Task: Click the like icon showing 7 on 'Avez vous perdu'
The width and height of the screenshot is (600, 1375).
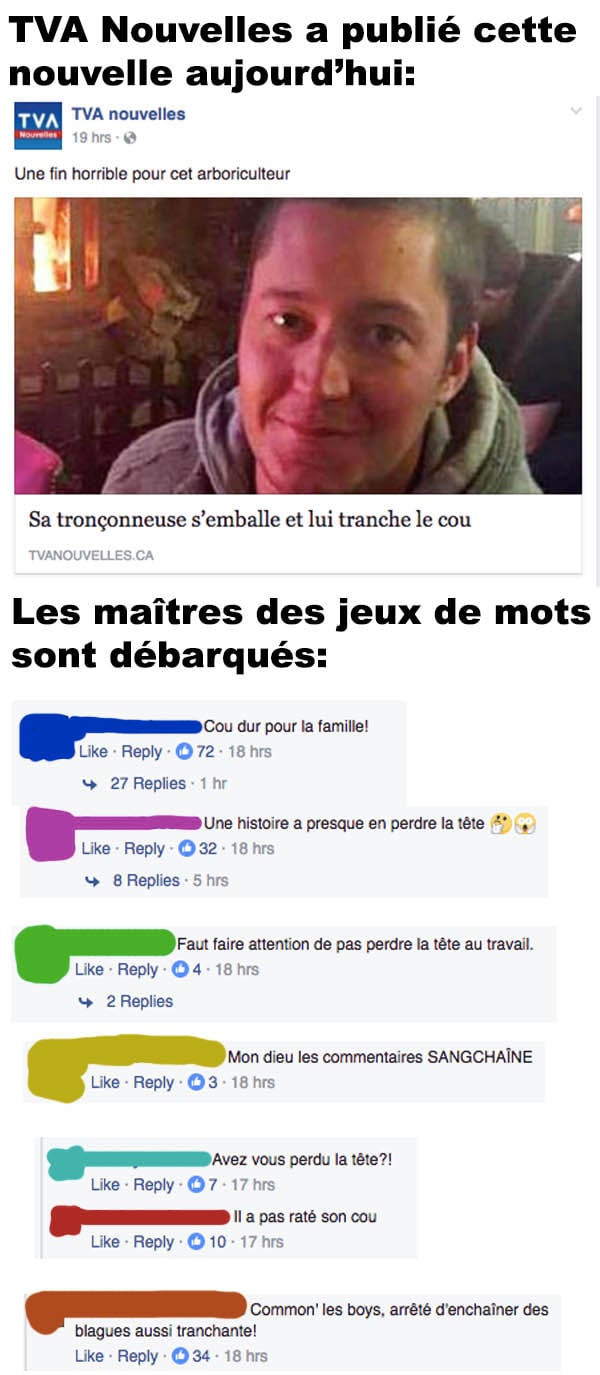Action: (x=197, y=1185)
